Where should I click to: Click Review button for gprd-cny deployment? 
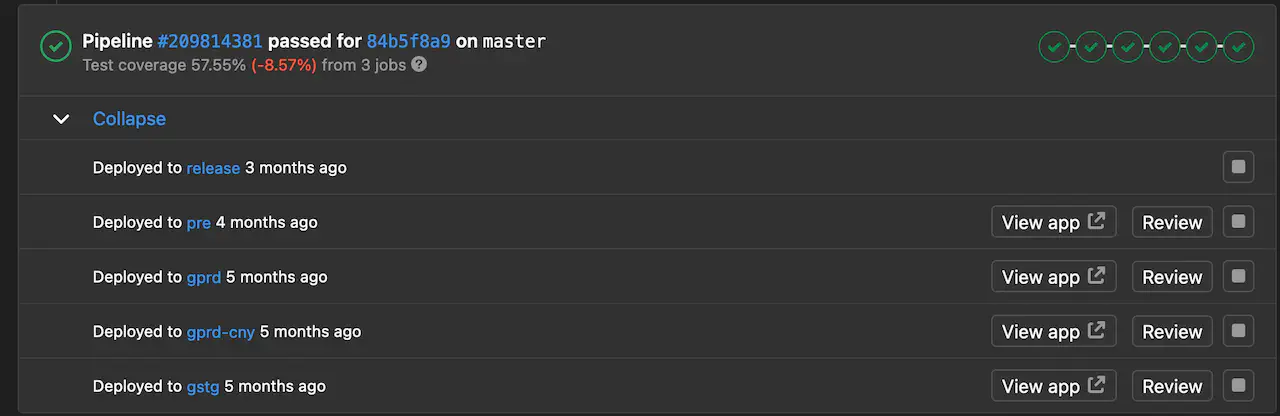tap(1172, 332)
